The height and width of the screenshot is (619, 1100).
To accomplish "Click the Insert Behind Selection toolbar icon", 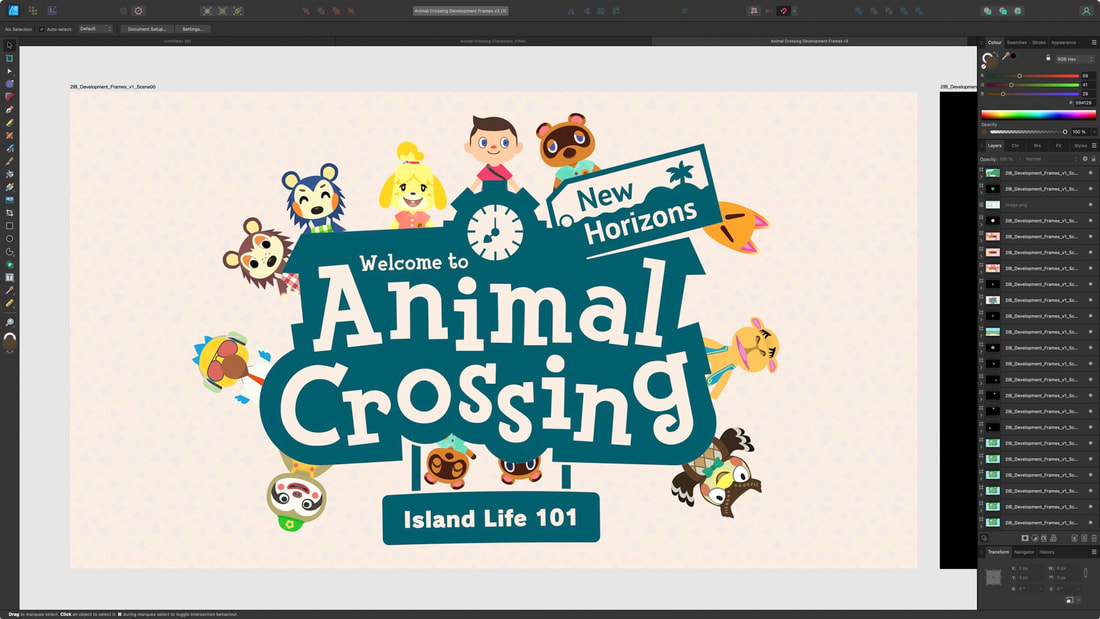I will tap(987, 11).
